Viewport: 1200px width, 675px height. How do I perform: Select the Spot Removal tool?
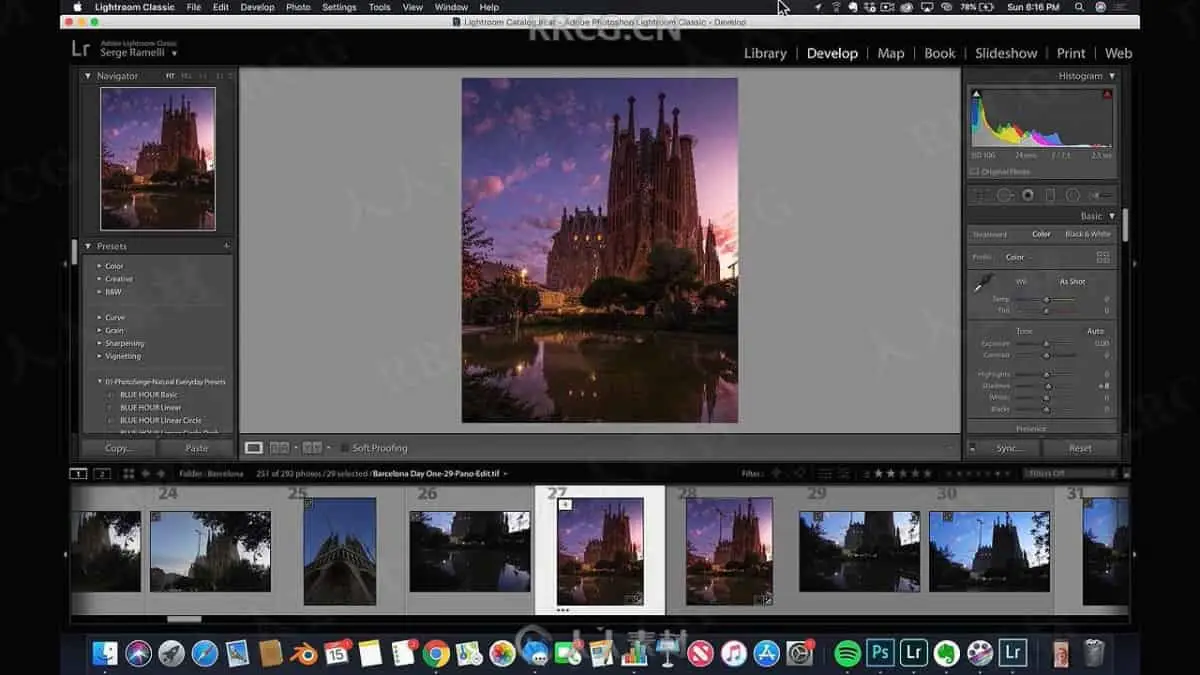pos(1005,195)
